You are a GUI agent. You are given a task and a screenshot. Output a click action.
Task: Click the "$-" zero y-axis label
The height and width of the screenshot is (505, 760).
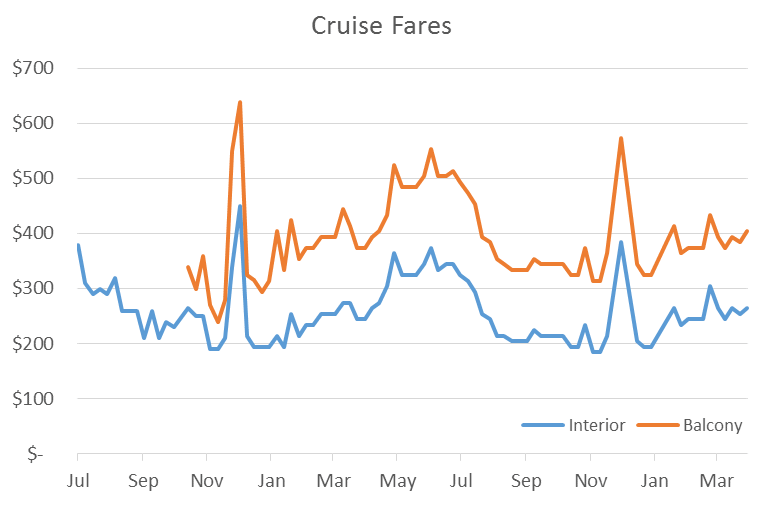click(x=36, y=454)
